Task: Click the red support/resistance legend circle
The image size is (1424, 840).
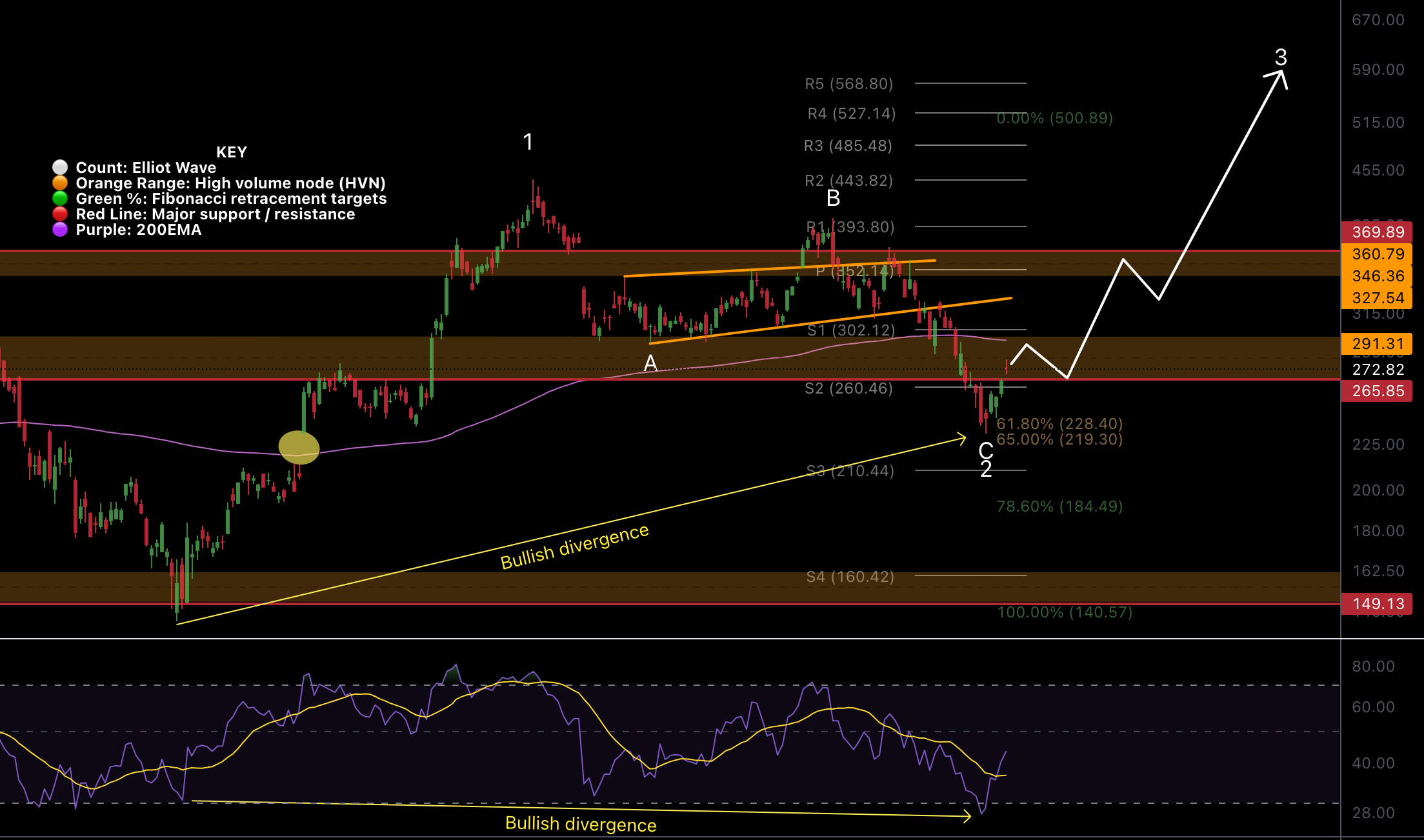Action: (x=60, y=214)
